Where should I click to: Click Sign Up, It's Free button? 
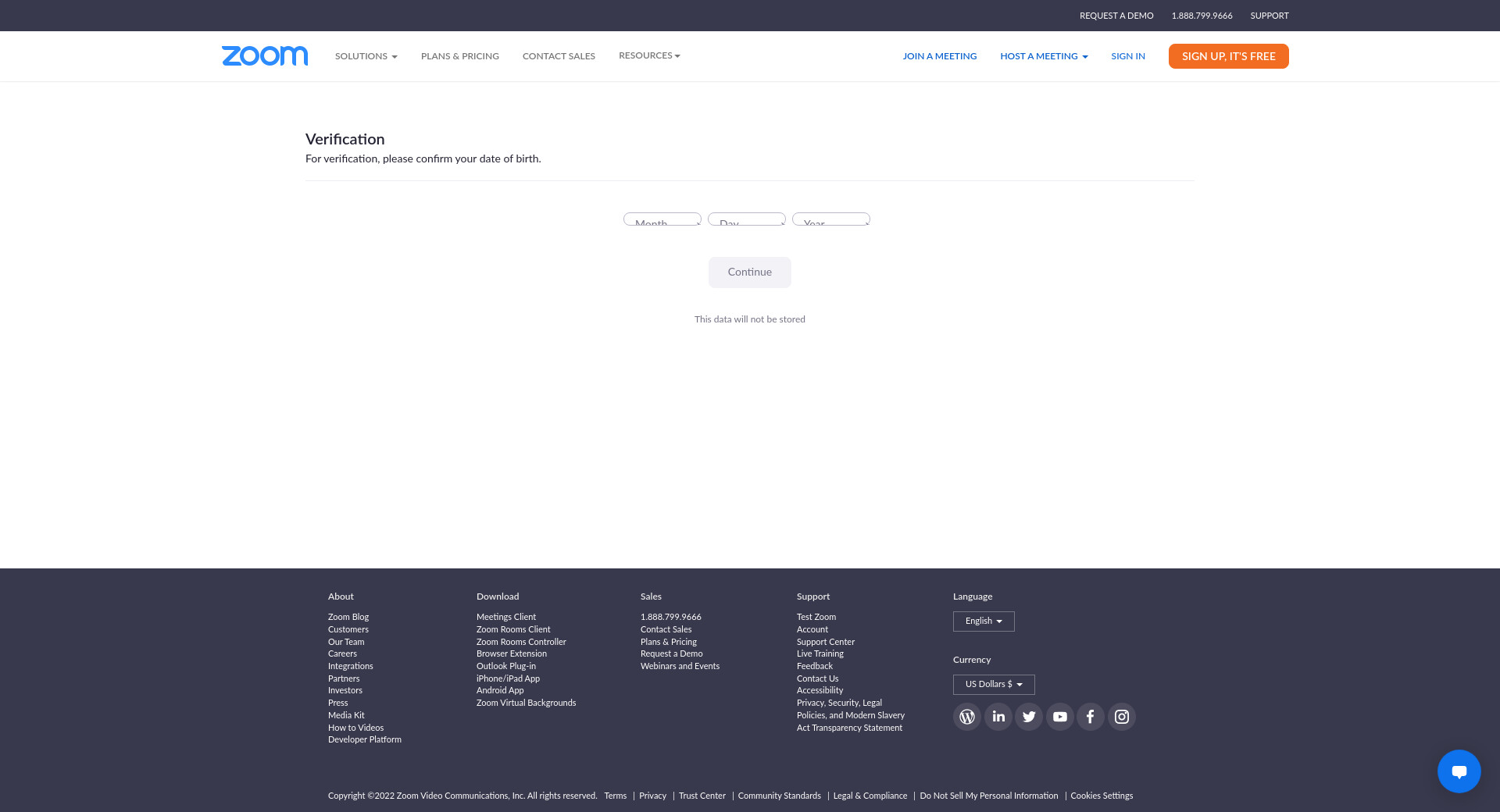coord(1228,56)
